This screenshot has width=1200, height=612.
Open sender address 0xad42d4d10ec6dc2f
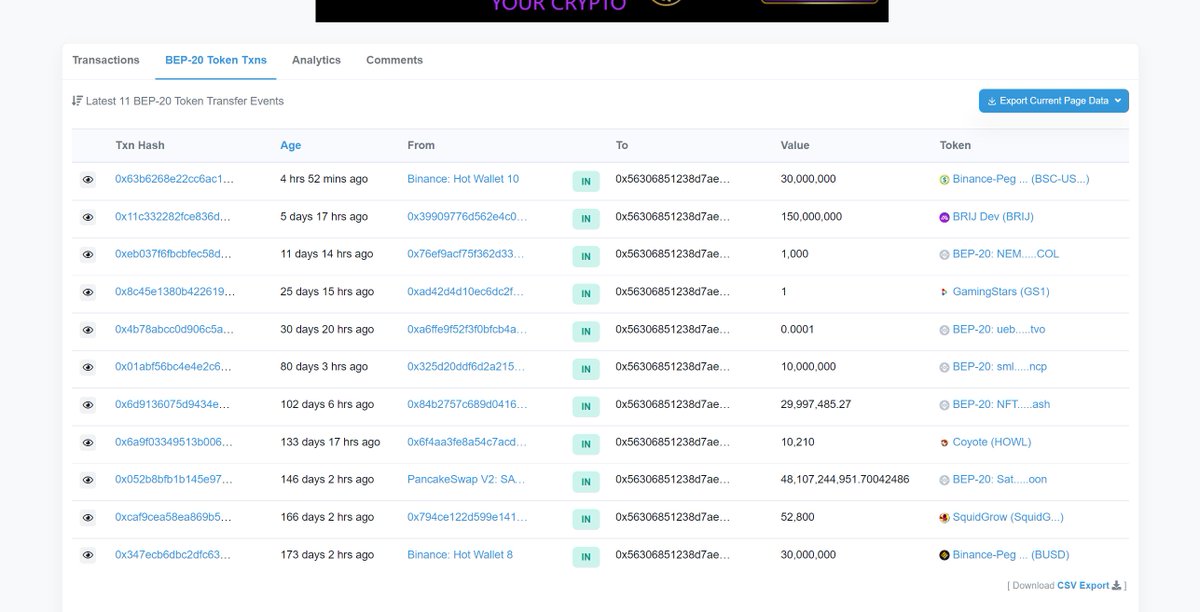[x=465, y=292]
